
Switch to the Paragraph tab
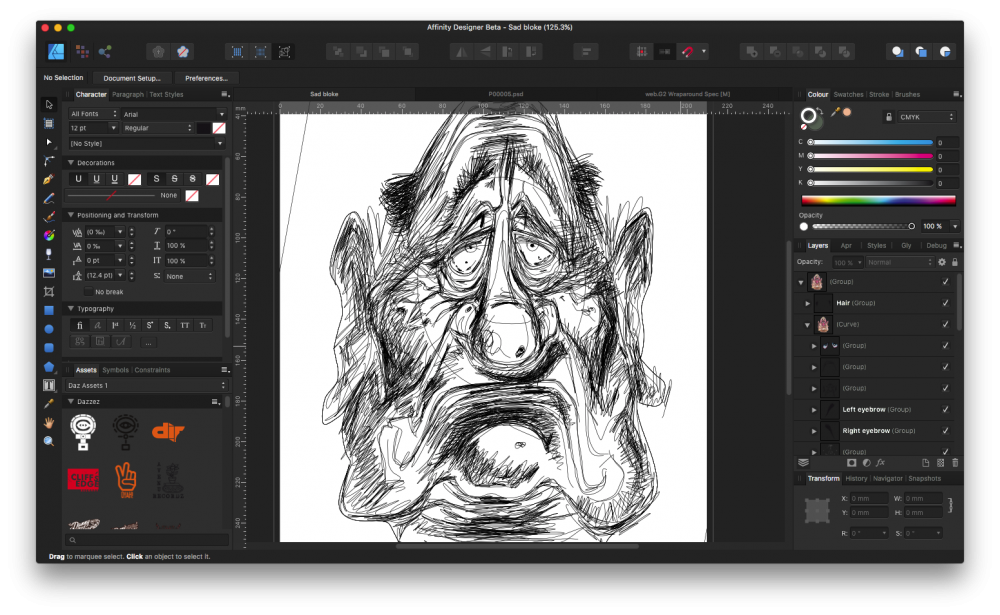[x=130, y=94]
